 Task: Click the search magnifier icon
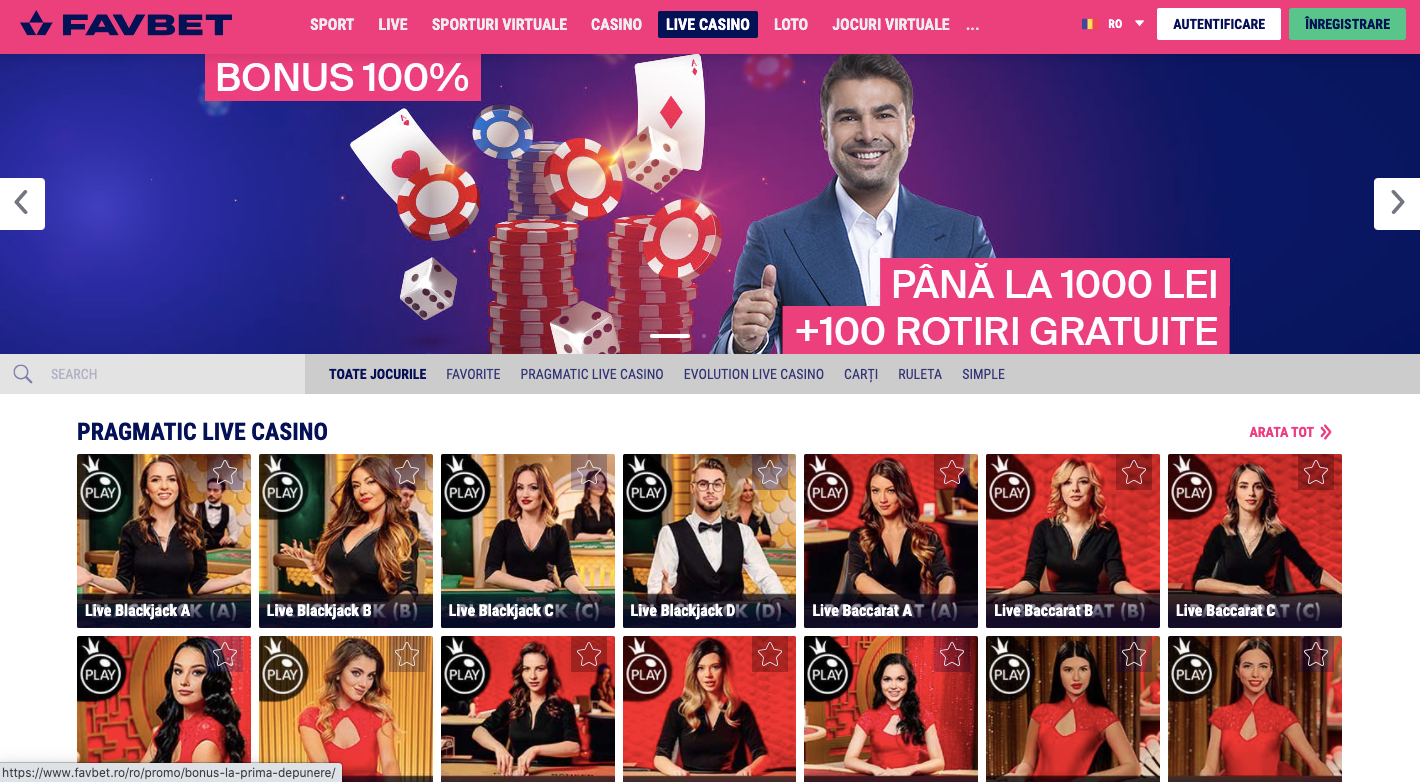tap(23, 374)
